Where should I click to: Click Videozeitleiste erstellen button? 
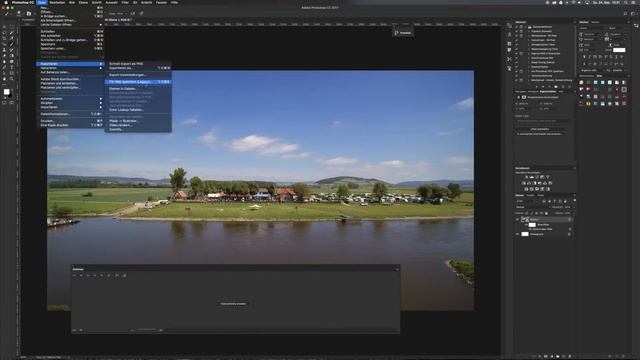233,304
